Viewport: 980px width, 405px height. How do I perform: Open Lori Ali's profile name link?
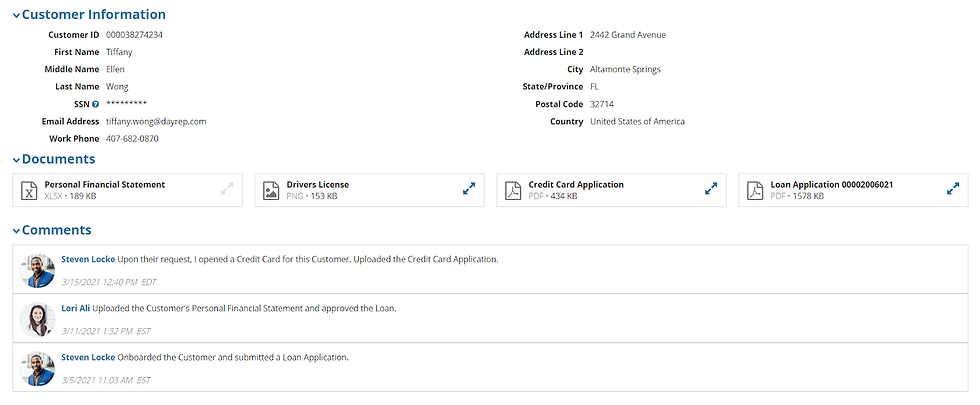[76, 308]
